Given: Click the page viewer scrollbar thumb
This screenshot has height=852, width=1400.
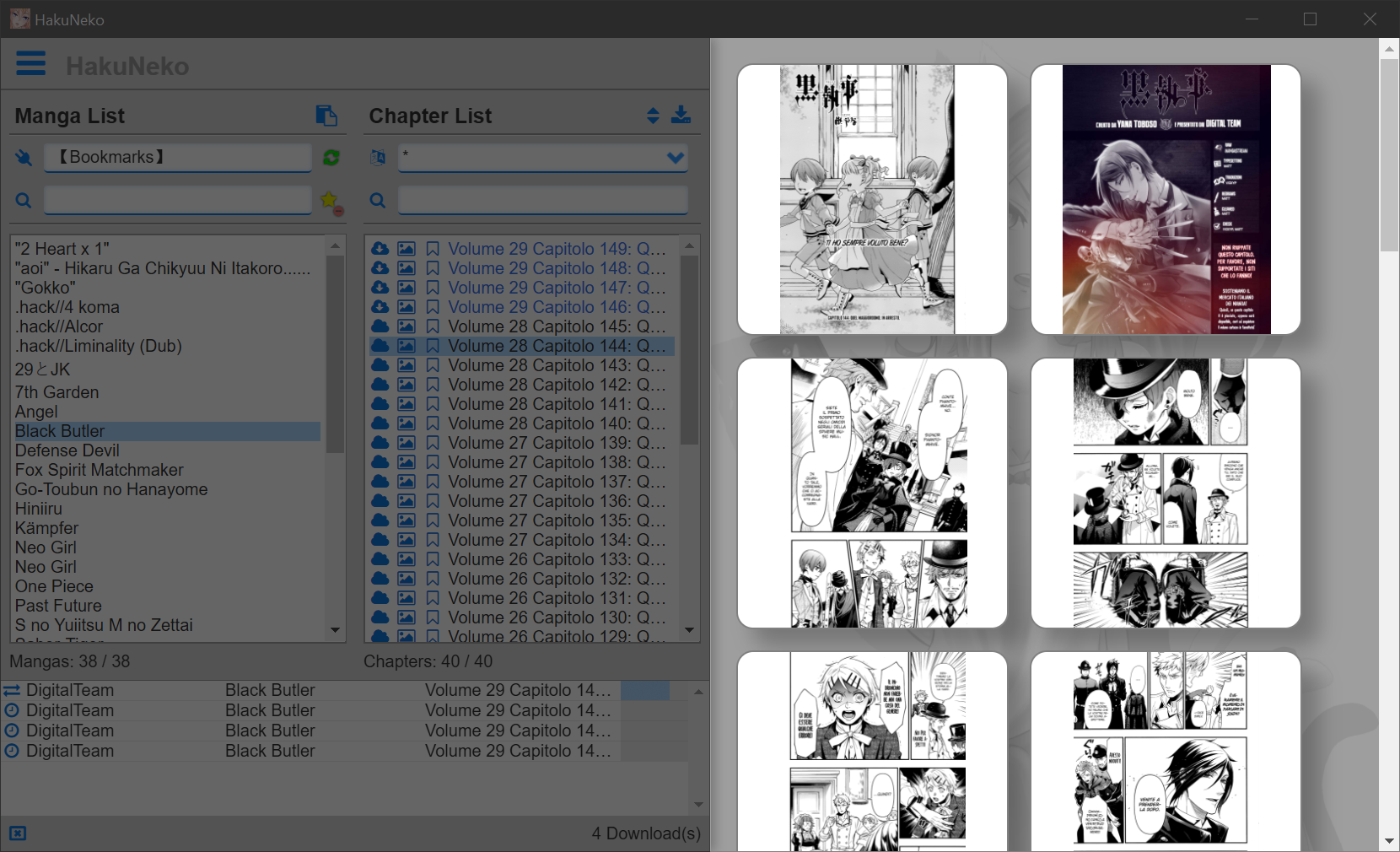Looking at the screenshot, I should coord(1389,154).
